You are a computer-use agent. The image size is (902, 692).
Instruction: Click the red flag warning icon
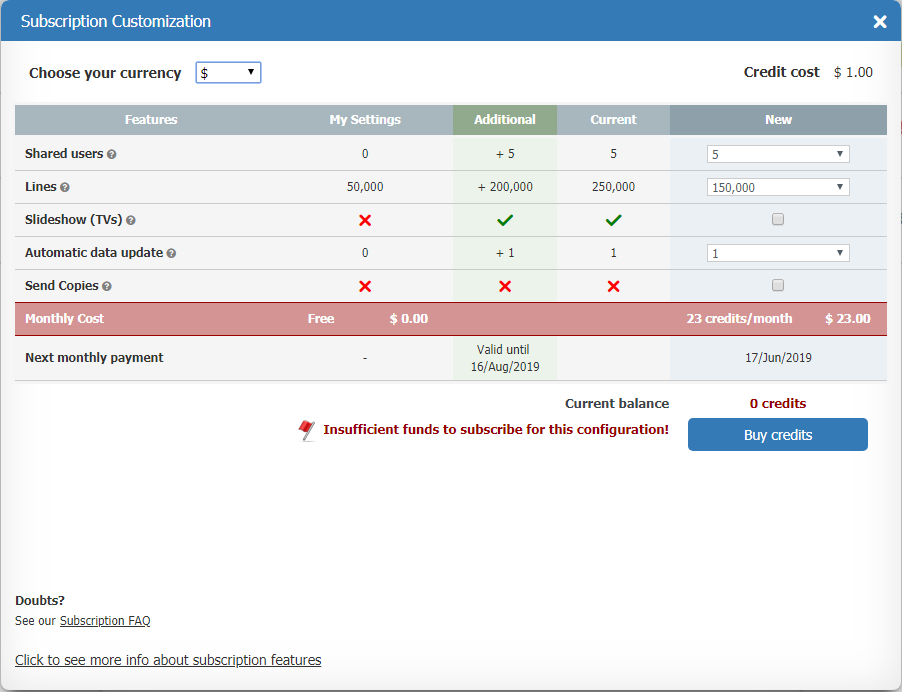tap(307, 431)
